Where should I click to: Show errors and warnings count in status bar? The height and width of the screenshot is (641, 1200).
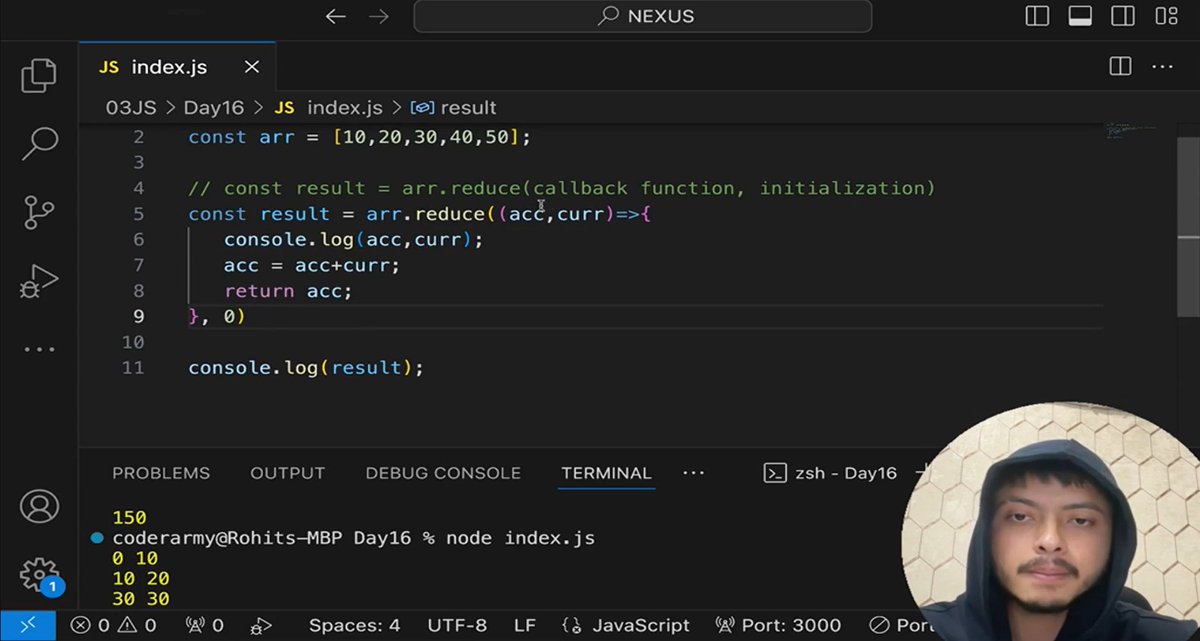(114, 625)
